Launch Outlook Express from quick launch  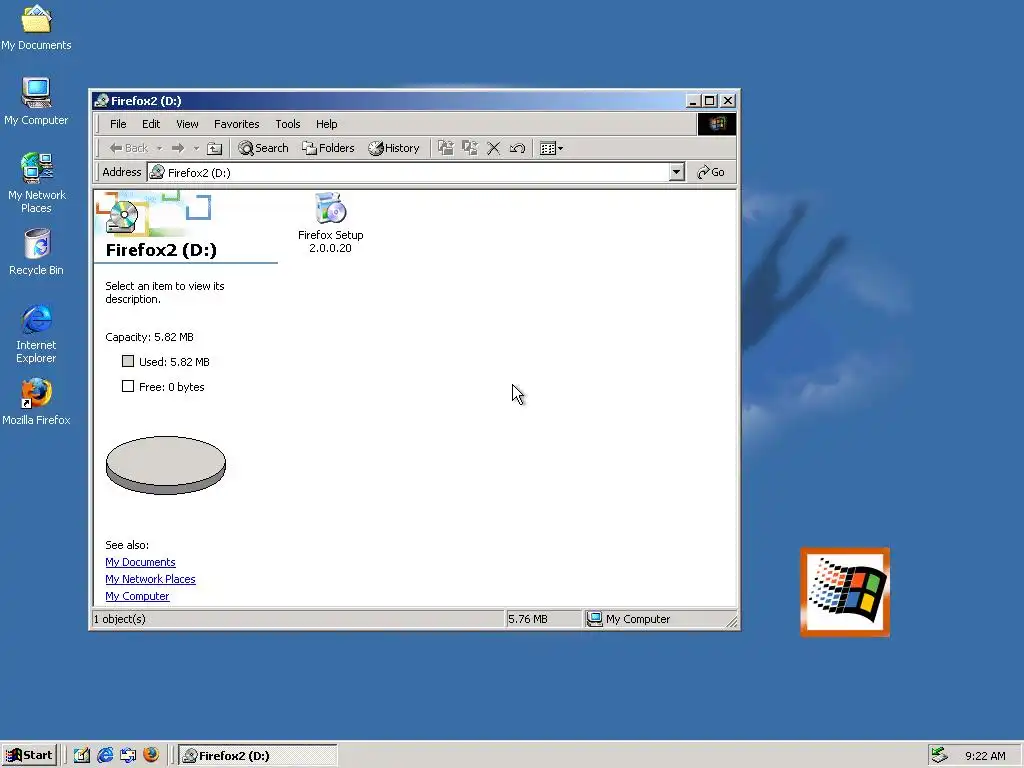coord(128,755)
